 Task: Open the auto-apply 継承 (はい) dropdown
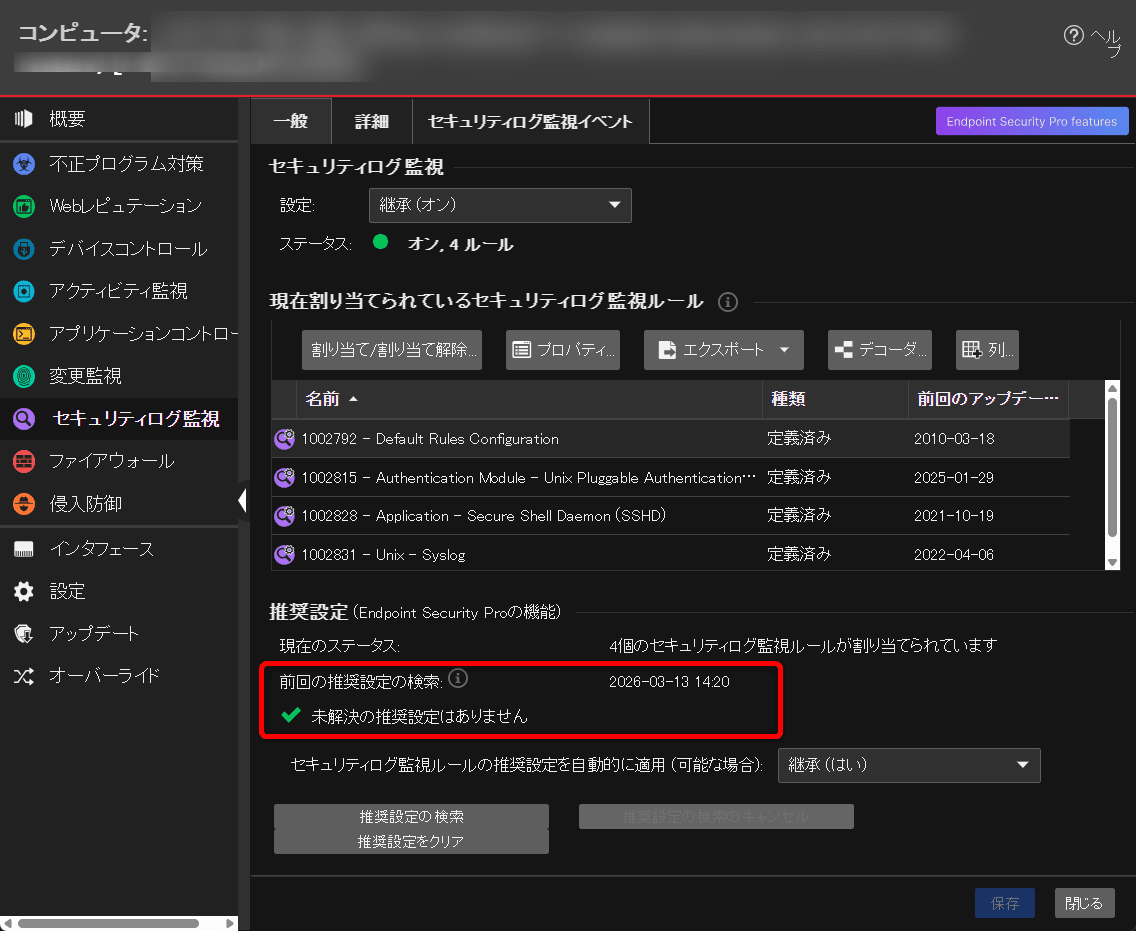[x=909, y=765]
